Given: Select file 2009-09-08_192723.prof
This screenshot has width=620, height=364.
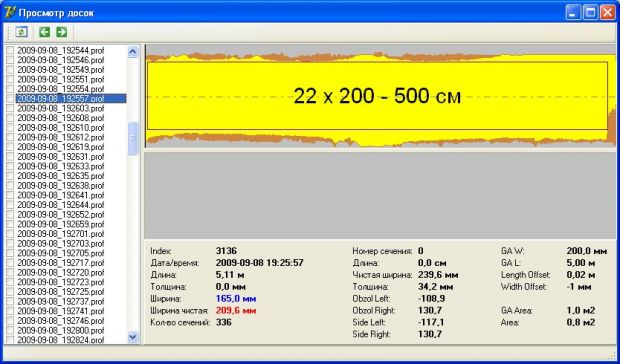Looking at the screenshot, I should pyautogui.click(x=61, y=282).
